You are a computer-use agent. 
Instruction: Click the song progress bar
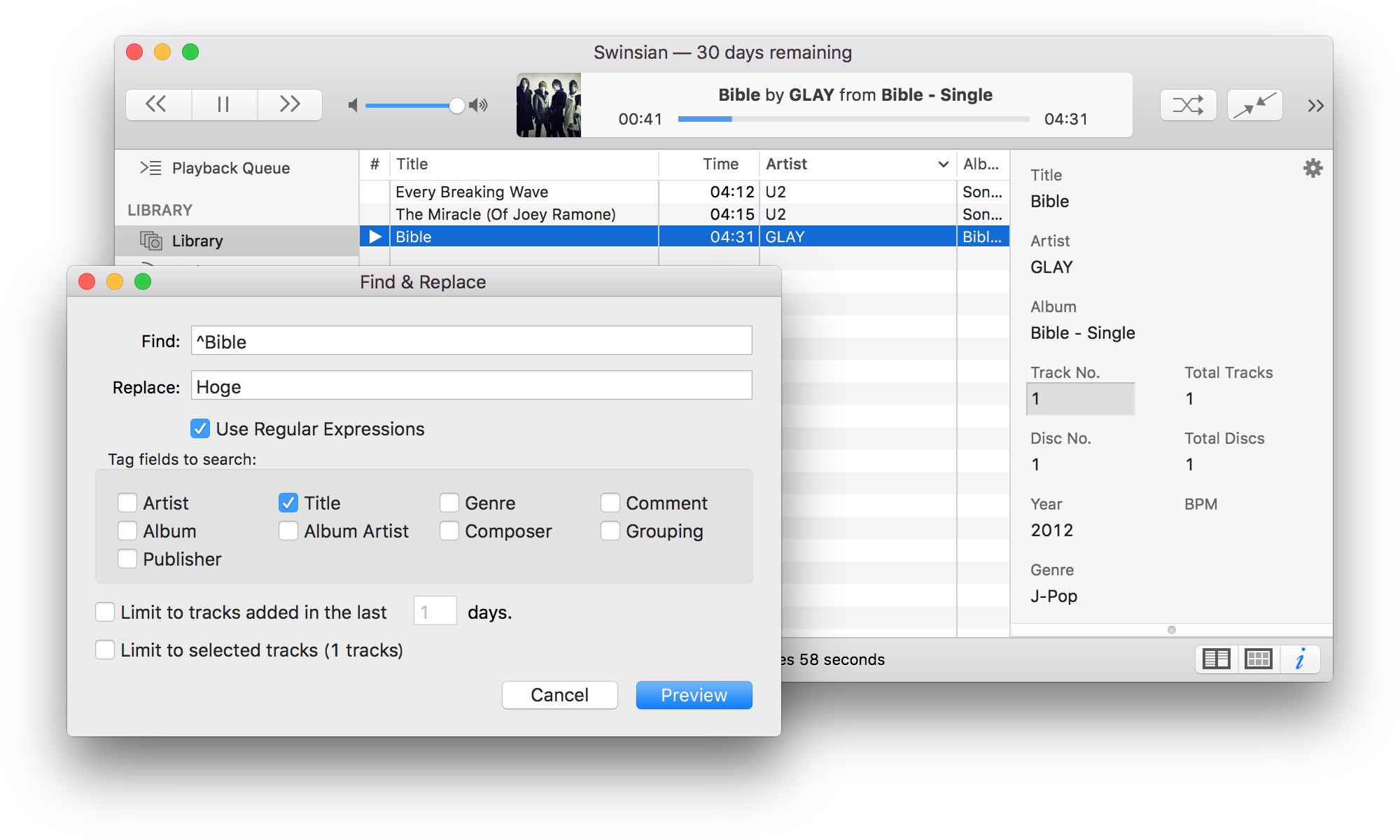[x=853, y=120]
